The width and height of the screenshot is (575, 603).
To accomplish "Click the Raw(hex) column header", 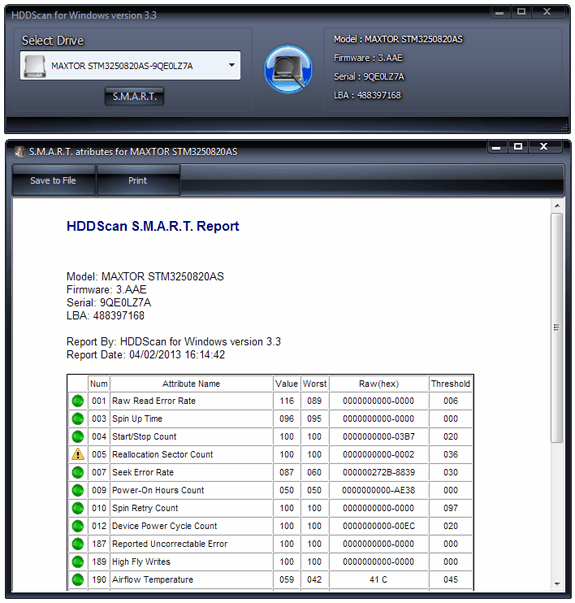I will tap(378, 384).
